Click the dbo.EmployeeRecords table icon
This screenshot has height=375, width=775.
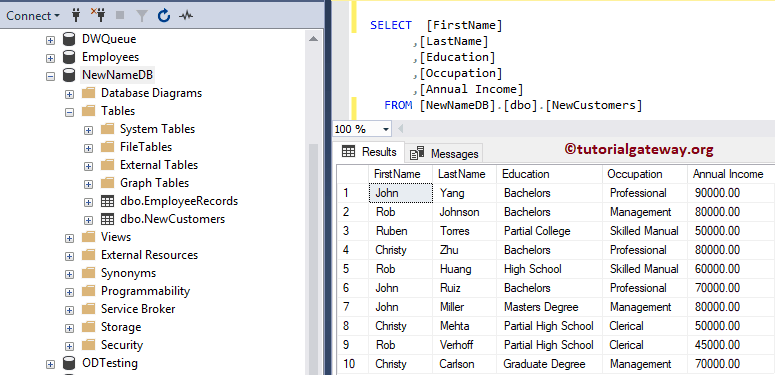(x=107, y=201)
